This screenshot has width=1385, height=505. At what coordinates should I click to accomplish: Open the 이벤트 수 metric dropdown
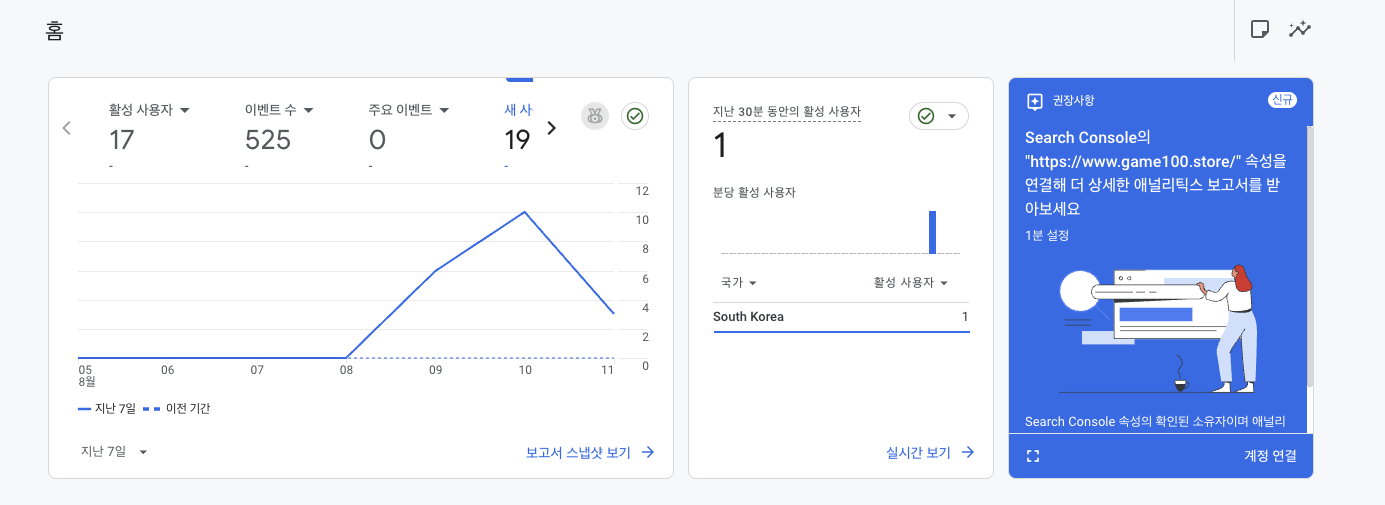coord(279,109)
